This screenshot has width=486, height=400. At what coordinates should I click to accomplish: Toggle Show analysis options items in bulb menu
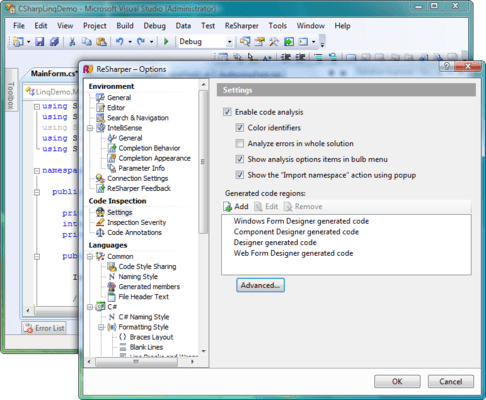[x=239, y=159]
